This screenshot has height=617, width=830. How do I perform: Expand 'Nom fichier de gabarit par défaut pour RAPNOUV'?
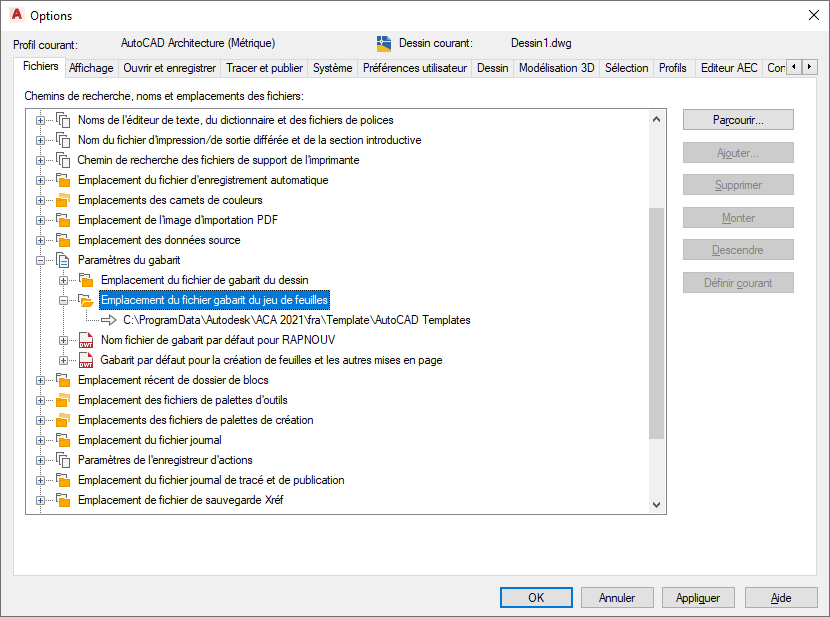pos(64,341)
